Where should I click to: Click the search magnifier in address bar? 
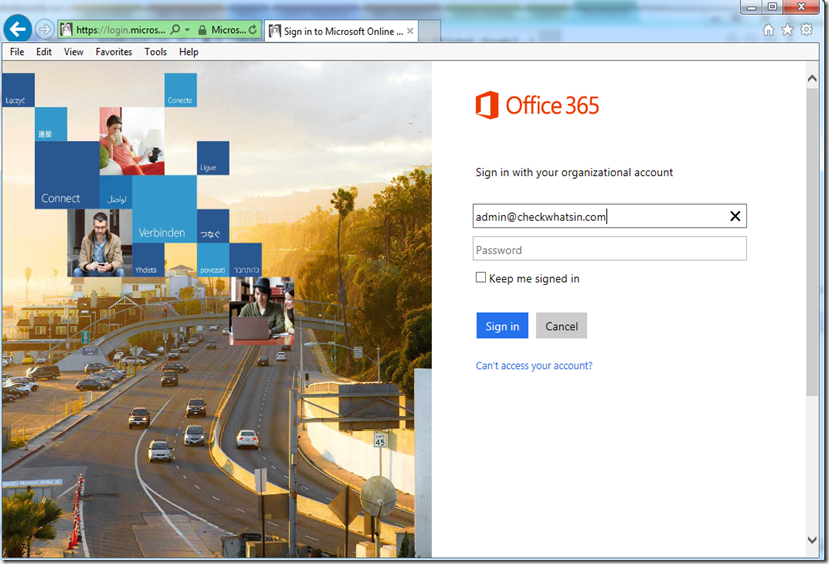[x=176, y=30]
